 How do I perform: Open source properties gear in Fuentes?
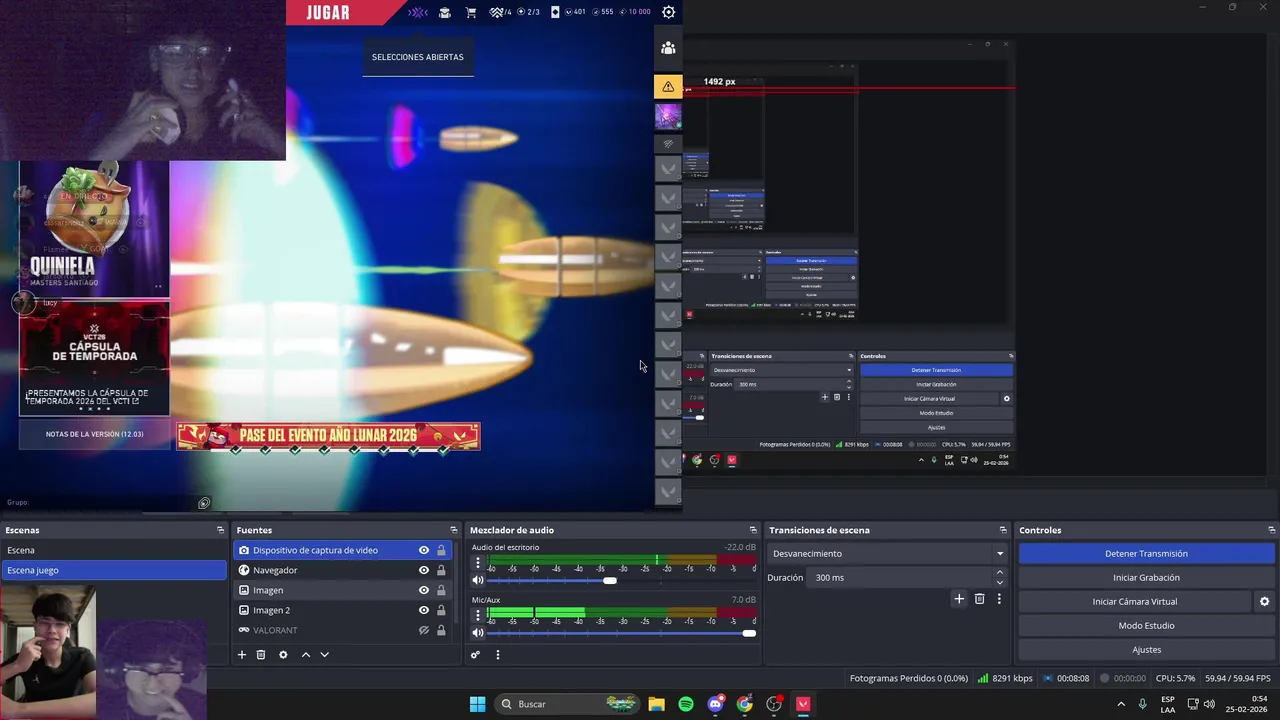[x=283, y=655]
